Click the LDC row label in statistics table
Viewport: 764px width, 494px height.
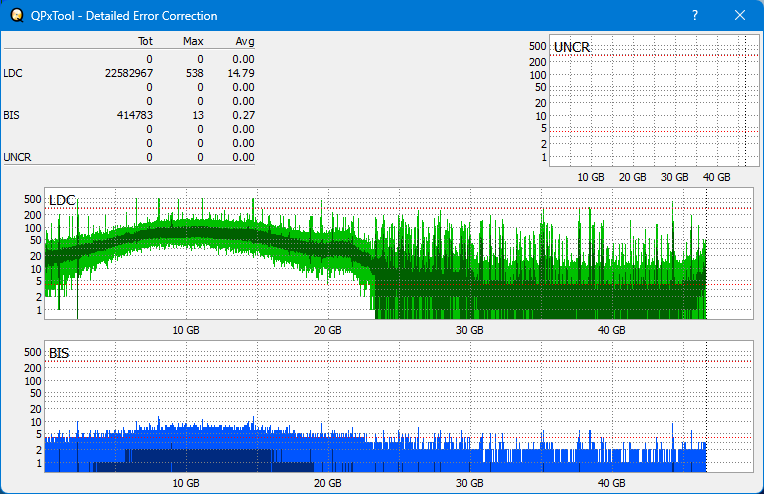[12, 73]
